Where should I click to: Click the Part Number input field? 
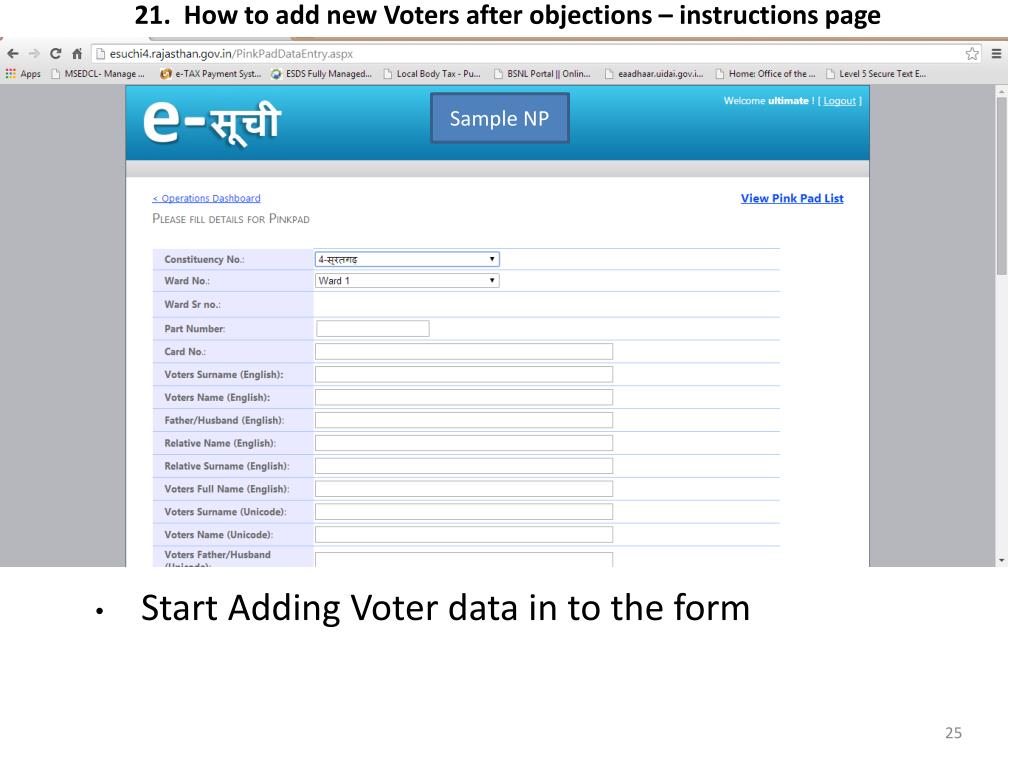tap(372, 328)
